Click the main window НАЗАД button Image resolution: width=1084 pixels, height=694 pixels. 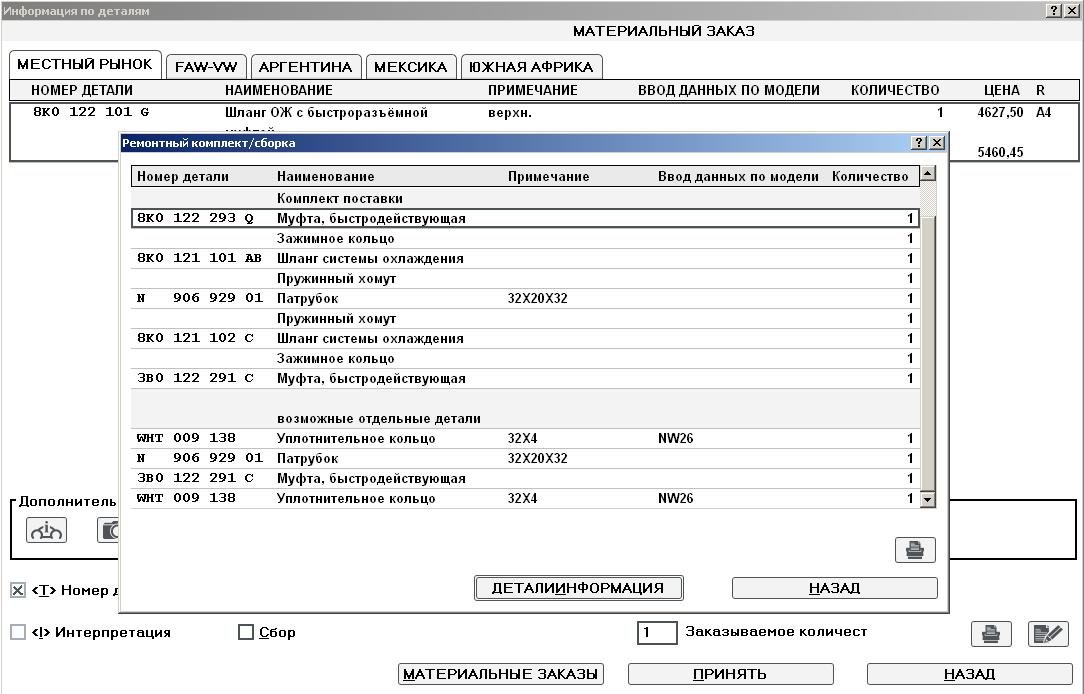pyautogui.click(x=969, y=674)
